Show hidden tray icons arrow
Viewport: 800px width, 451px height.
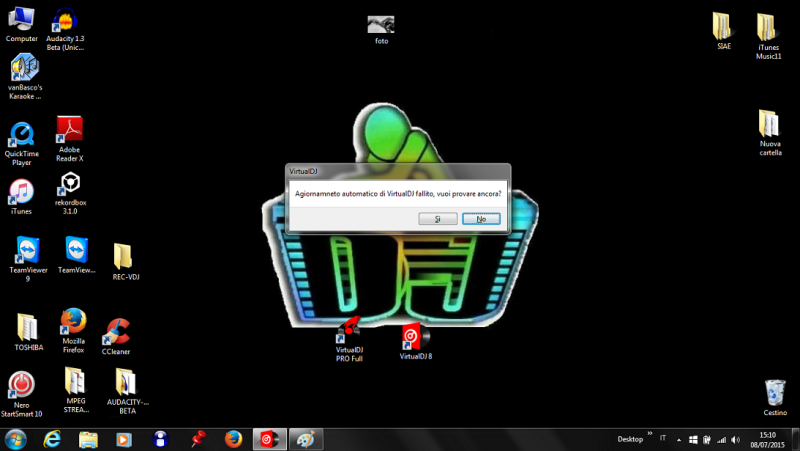pos(679,440)
